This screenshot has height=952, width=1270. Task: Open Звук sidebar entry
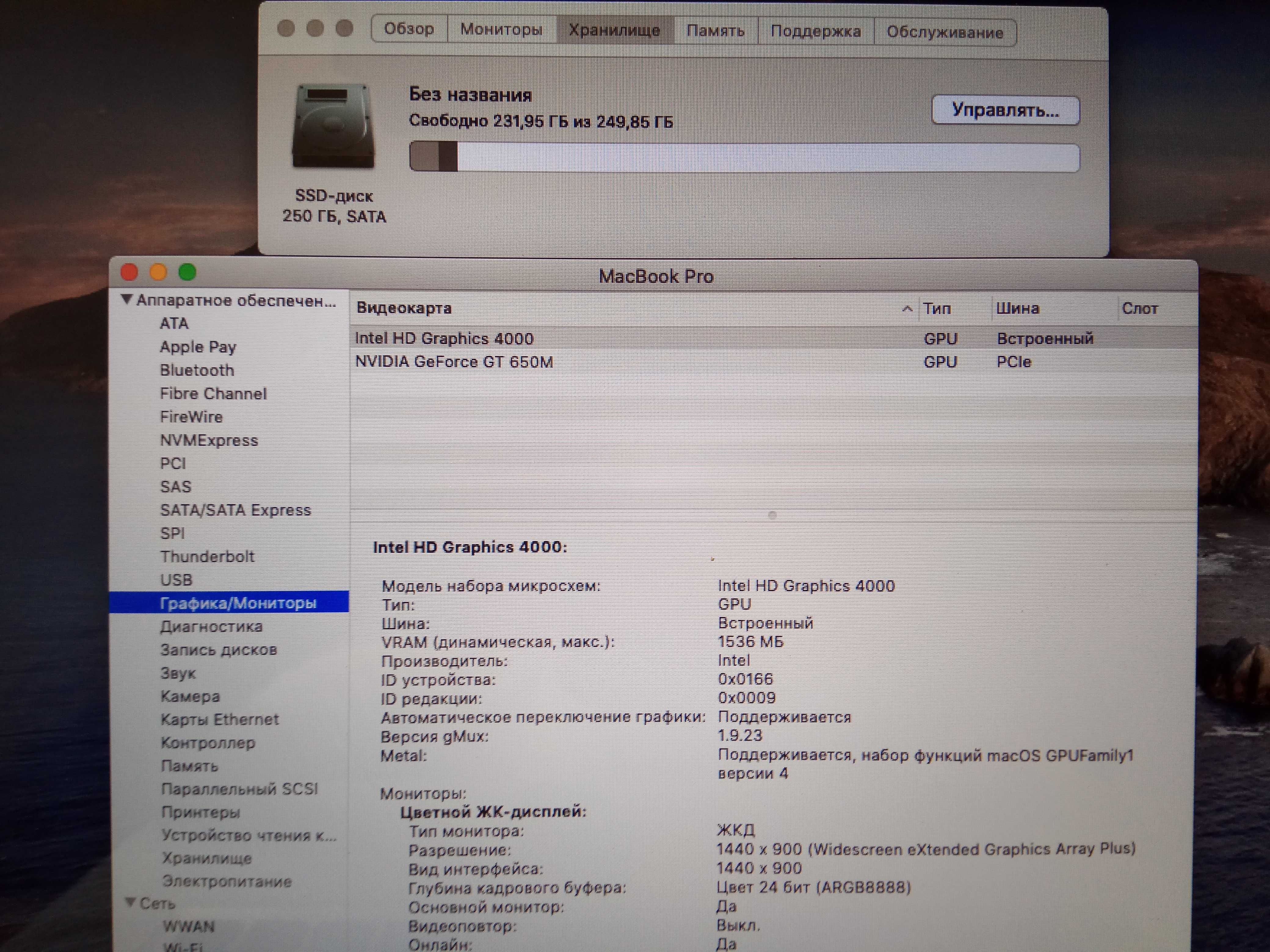[178, 673]
